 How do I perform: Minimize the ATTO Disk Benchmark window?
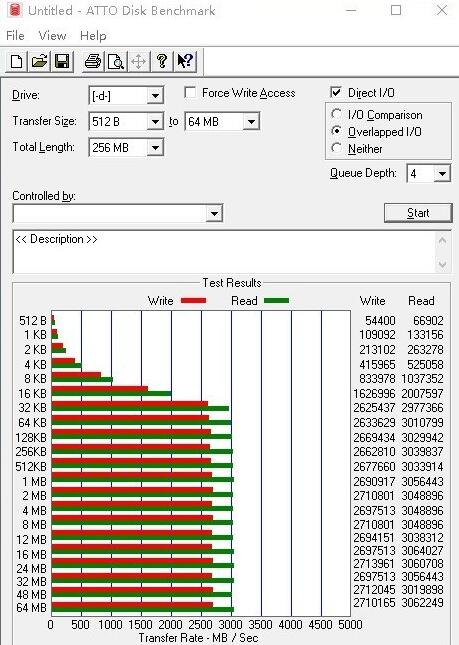tap(351, 10)
